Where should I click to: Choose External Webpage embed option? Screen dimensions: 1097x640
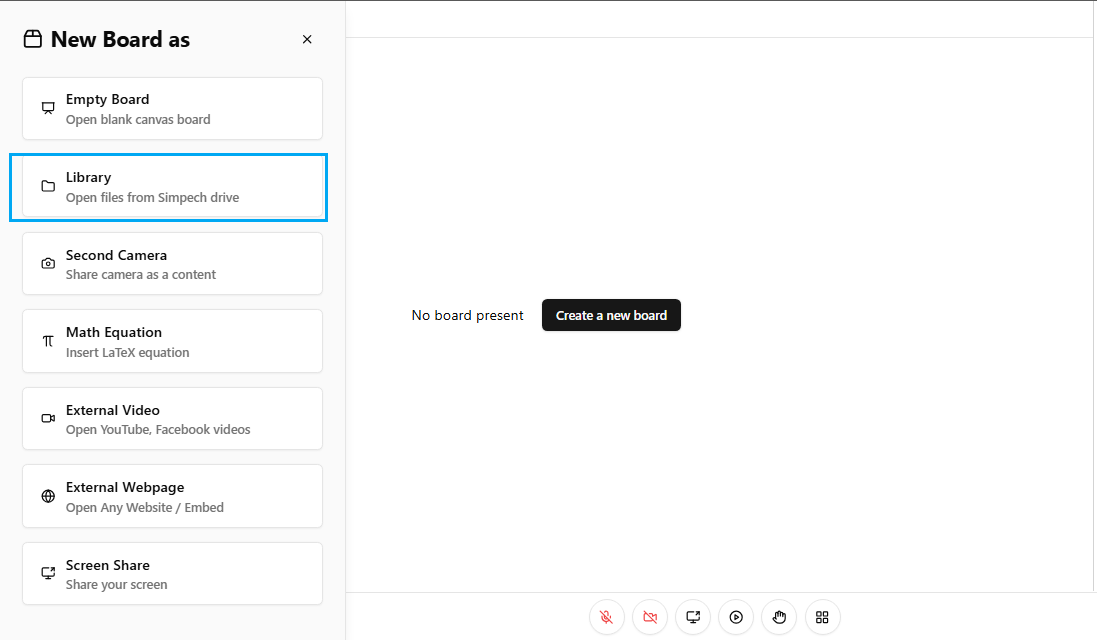pyautogui.click(x=172, y=496)
